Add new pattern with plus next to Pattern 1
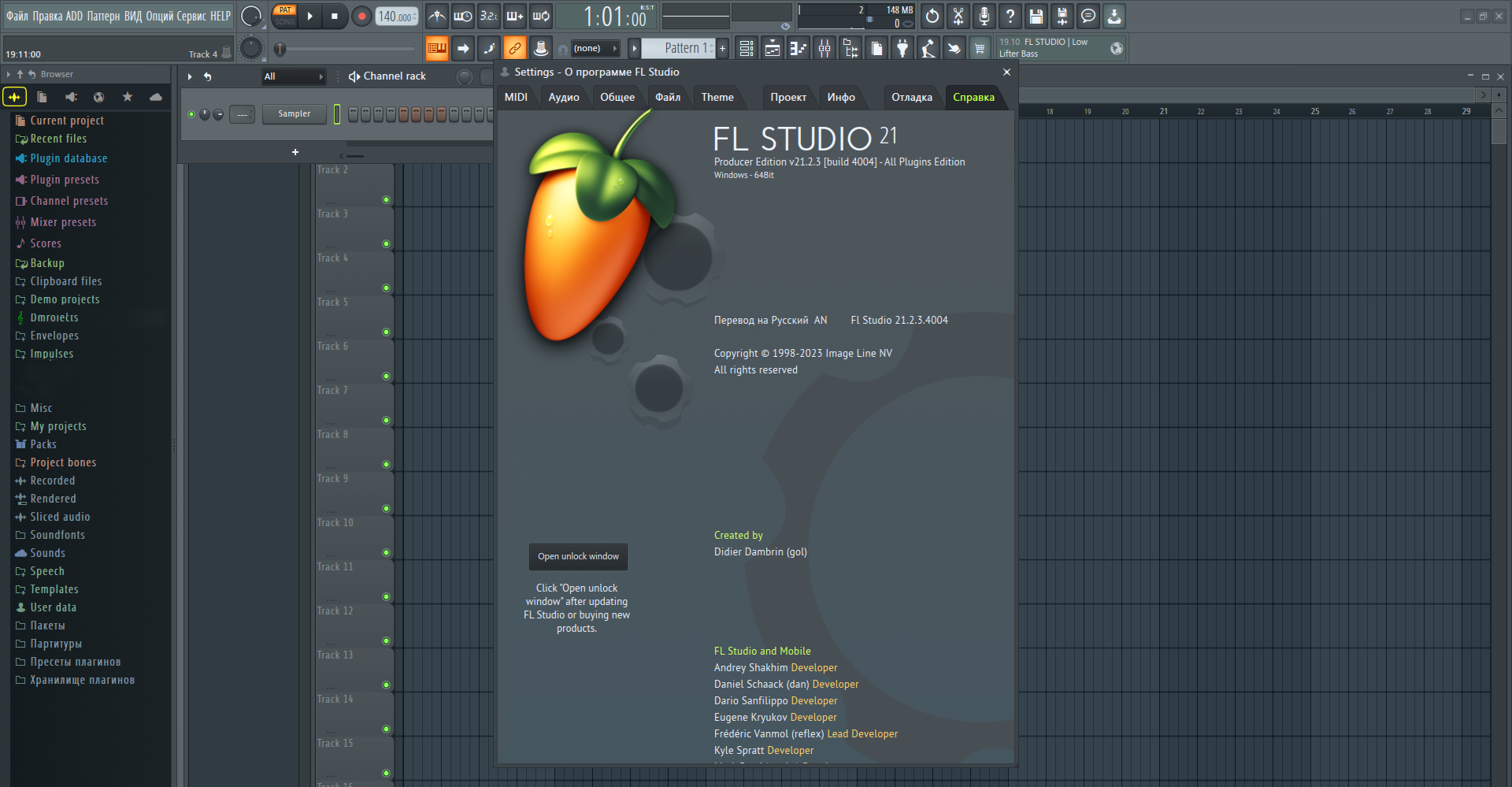The image size is (1512, 787). click(x=722, y=48)
